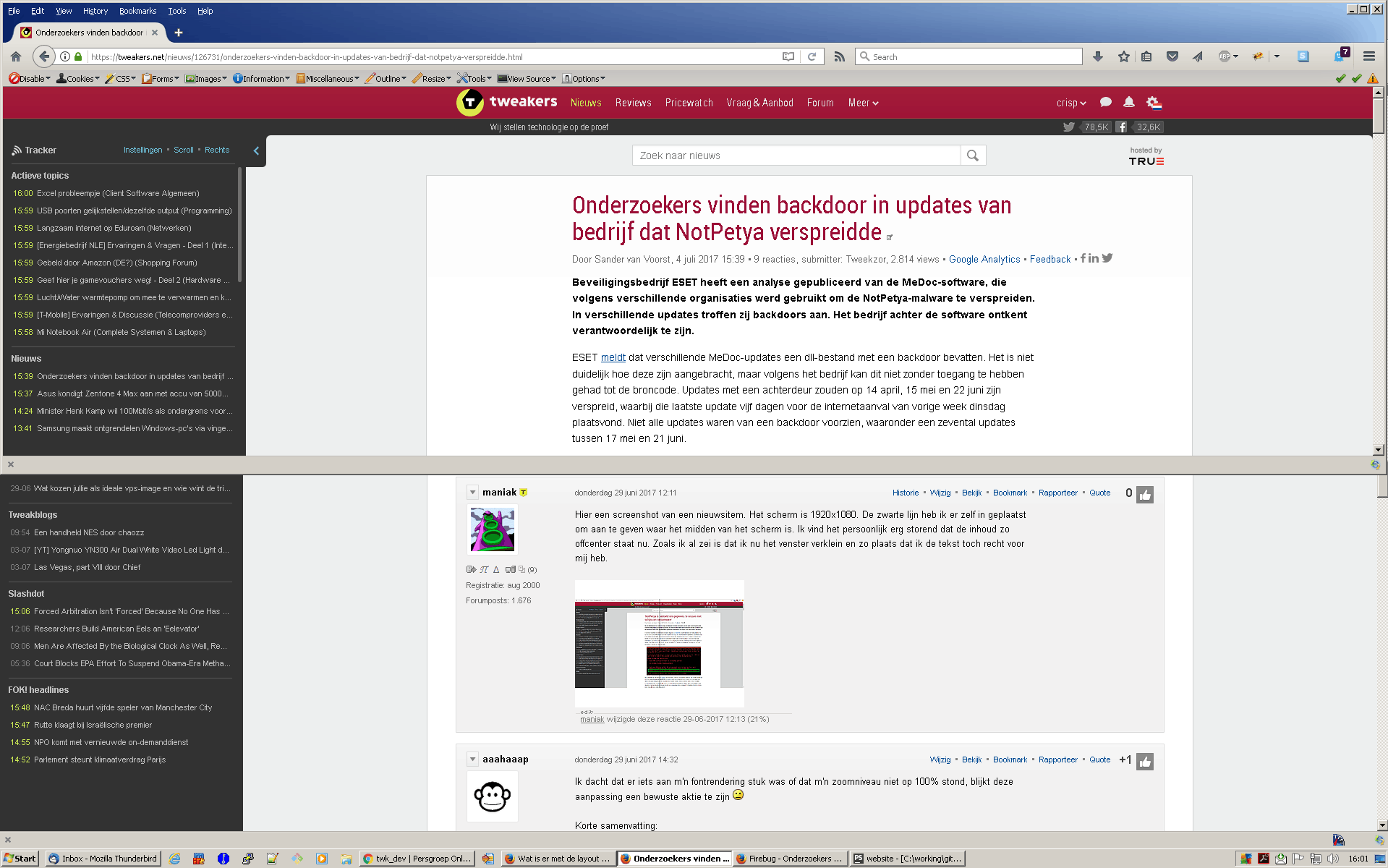Open the Windows Start button
This screenshot has height=868, width=1388.
(x=20, y=859)
